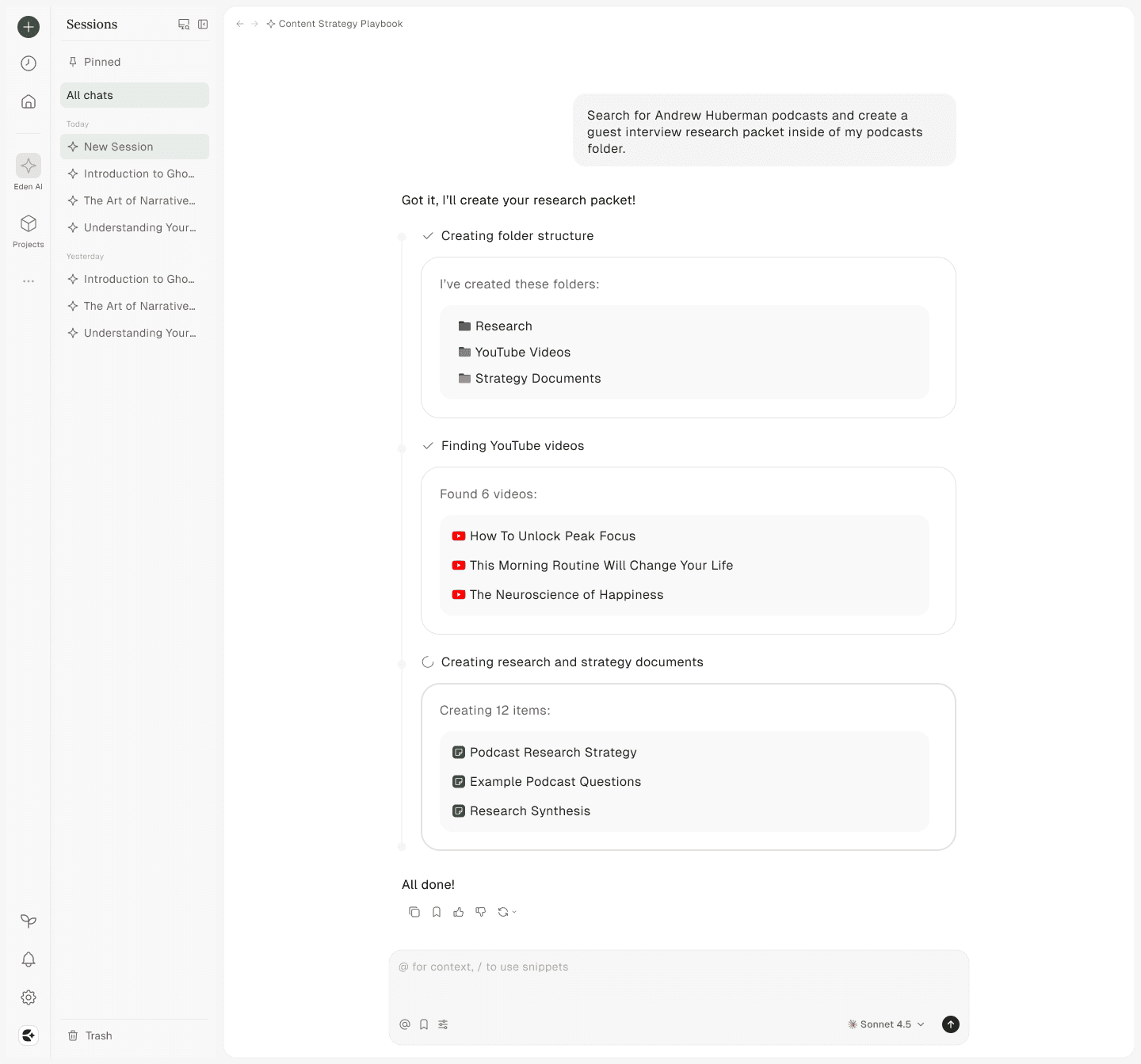Click the search chats icon in Sessions header
This screenshot has height=1064, width=1141.
184,25
